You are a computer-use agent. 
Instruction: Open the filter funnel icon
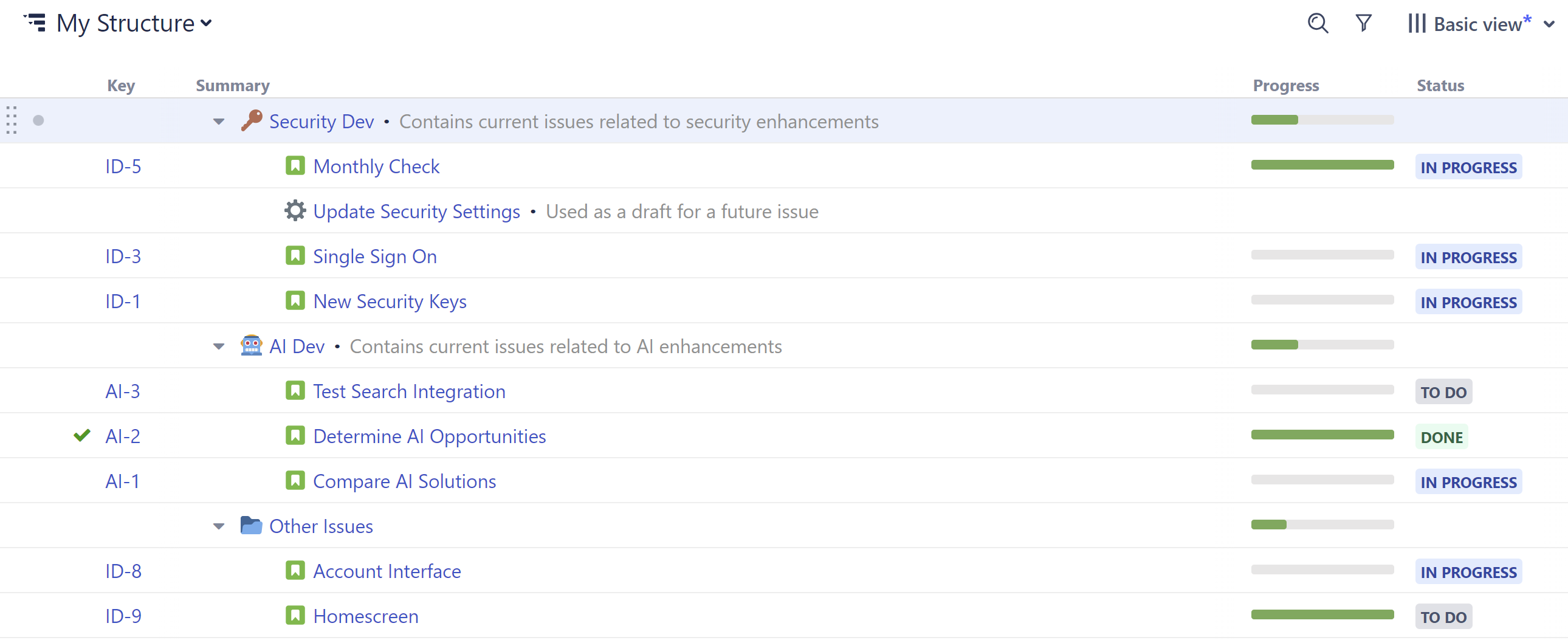point(1363,23)
